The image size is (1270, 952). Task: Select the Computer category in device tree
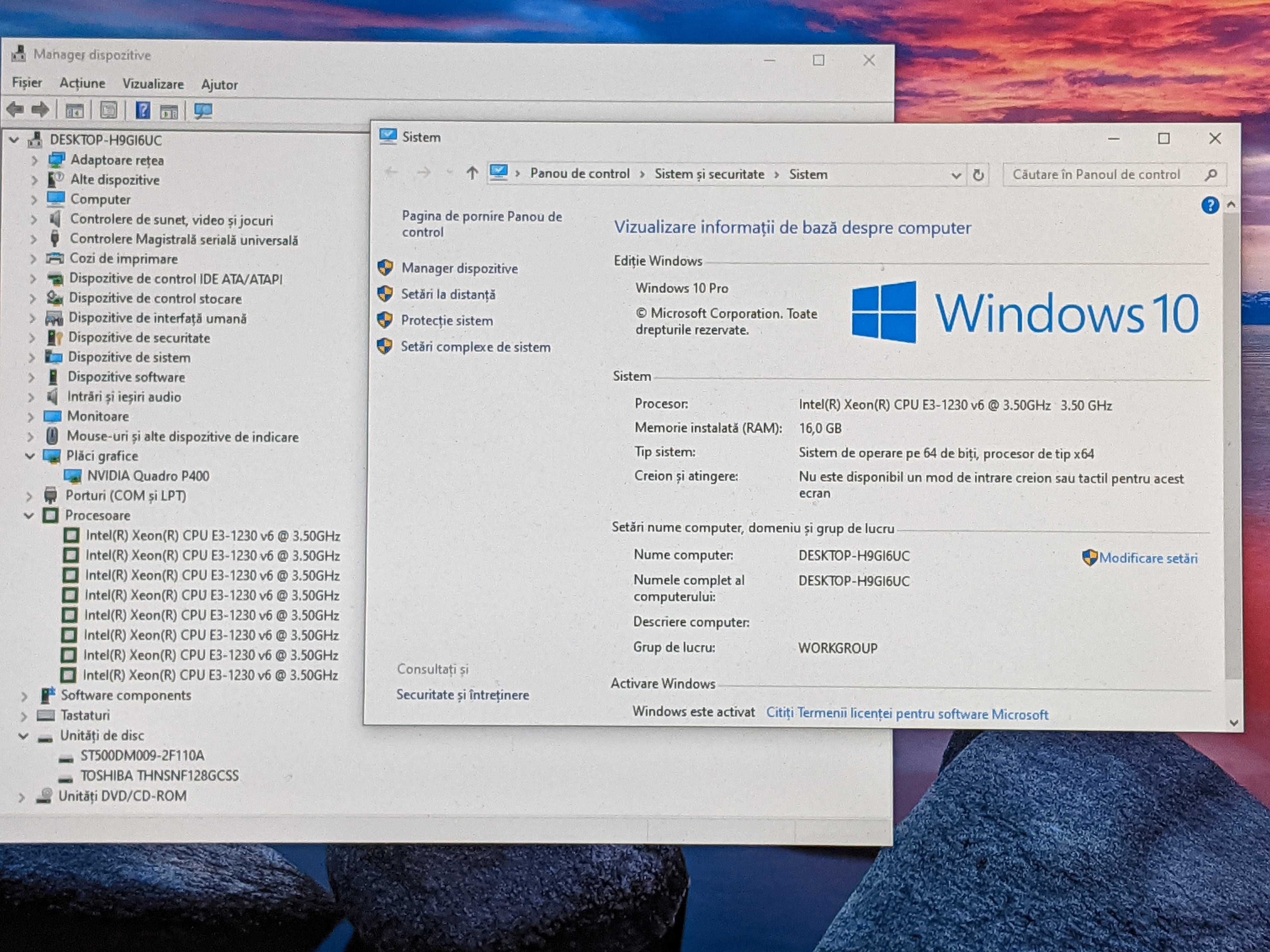click(x=100, y=199)
